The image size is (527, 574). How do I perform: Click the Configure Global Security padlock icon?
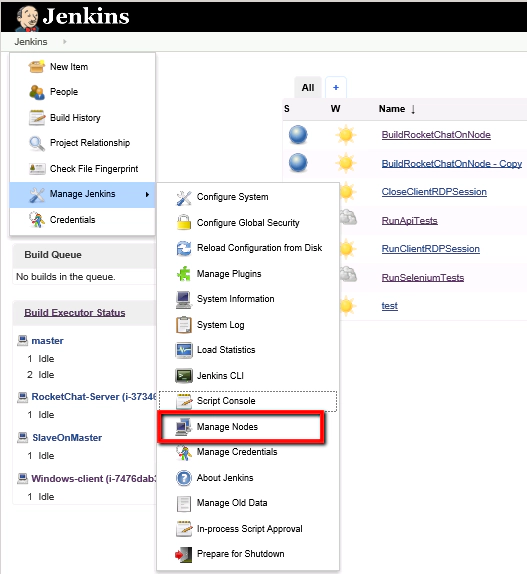tap(184, 223)
